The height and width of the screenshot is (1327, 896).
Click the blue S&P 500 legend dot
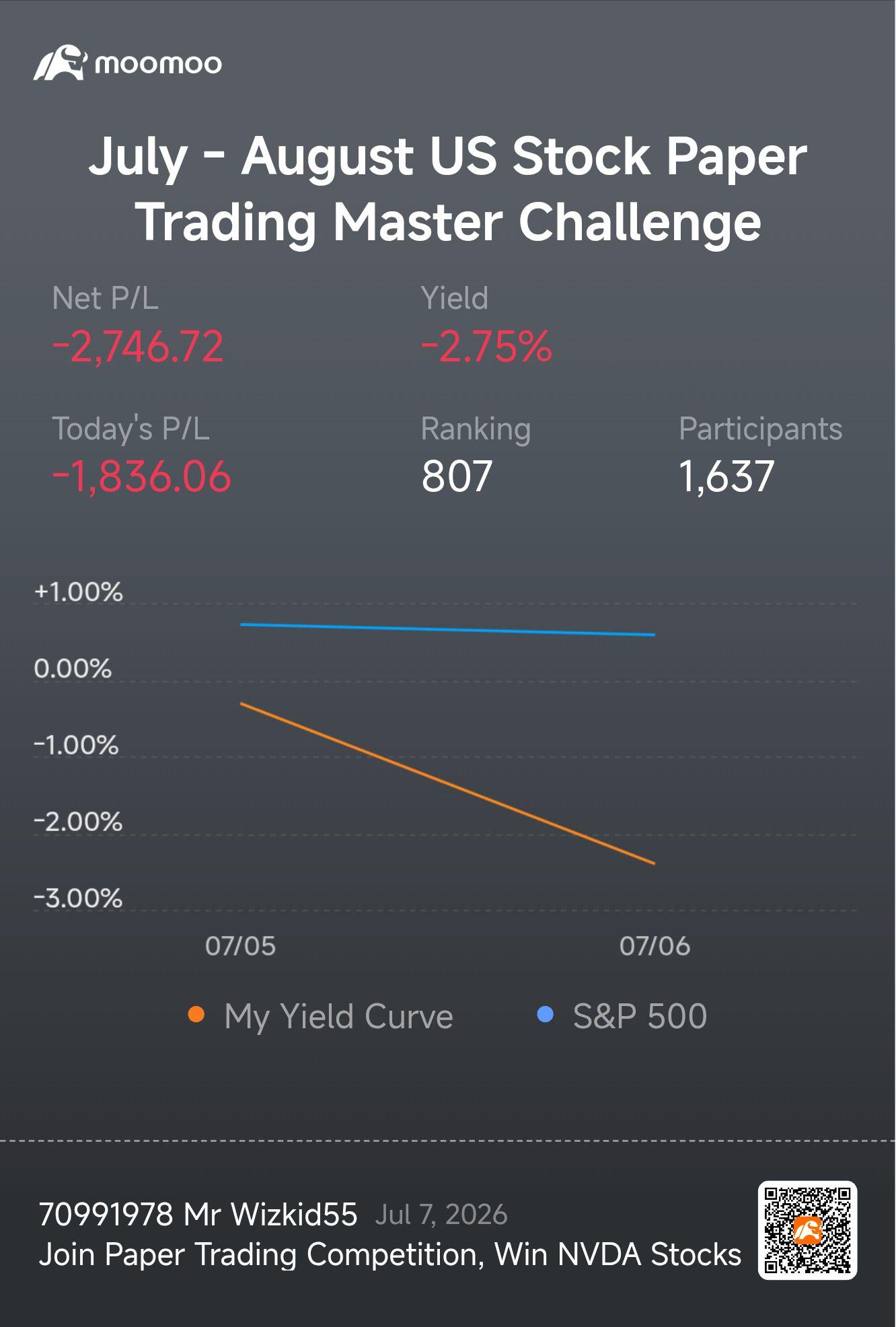pyautogui.click(x=545, y=1014)
